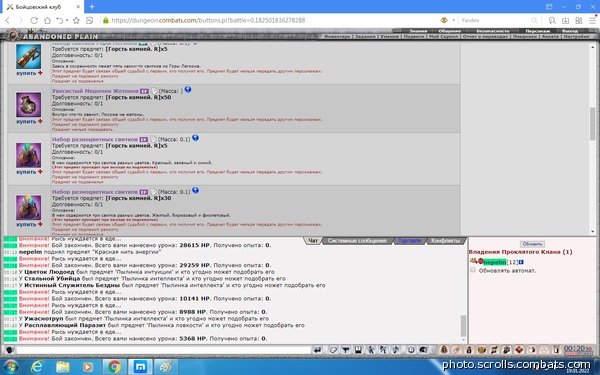Click the red gift box icon
The width and height of the screenshot is (600, 375).
coord(519,350)
